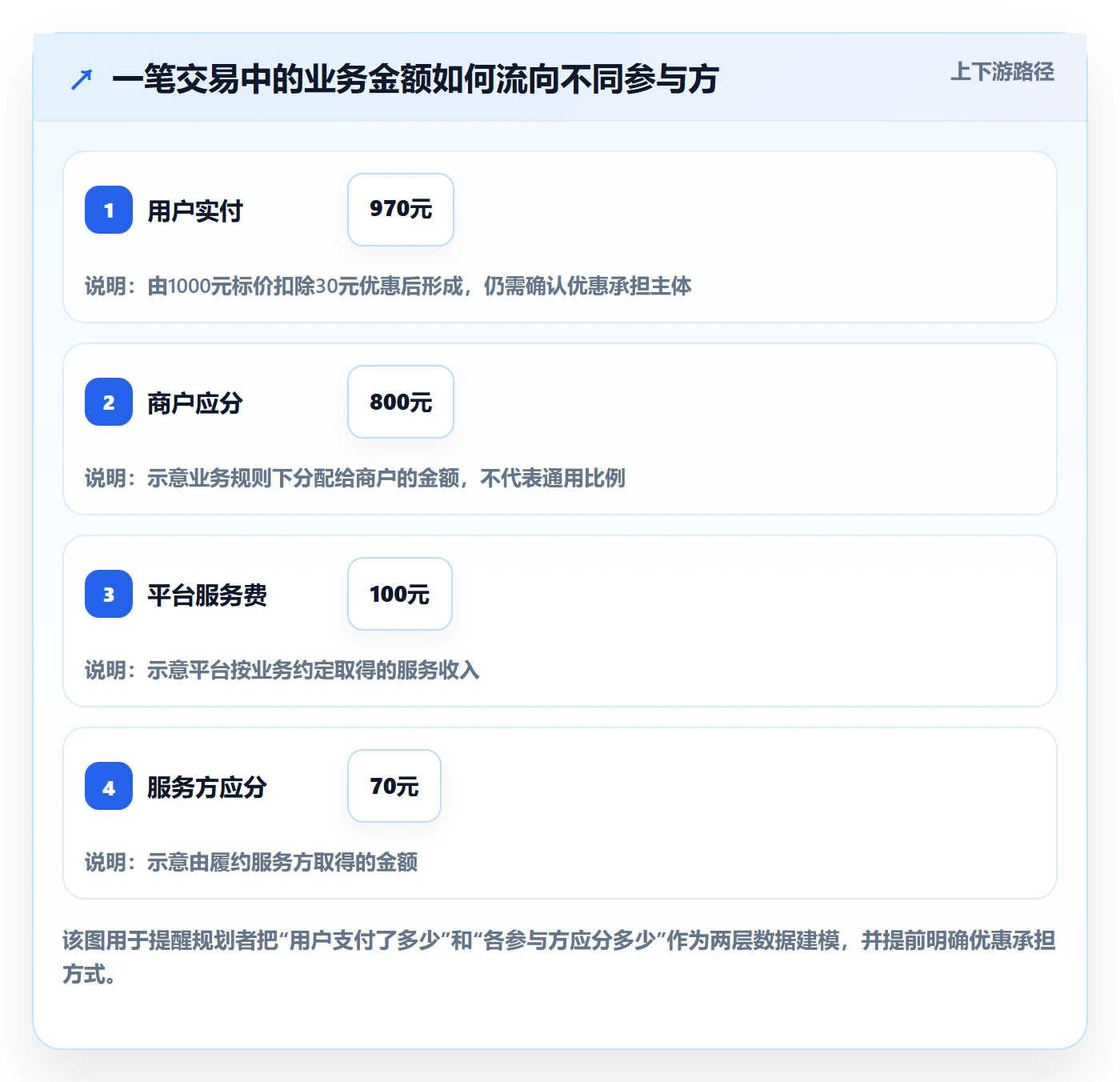Click the arrow icon beside the title
The width and height of the screenshot is (1120, 1082).
[82, 79]
